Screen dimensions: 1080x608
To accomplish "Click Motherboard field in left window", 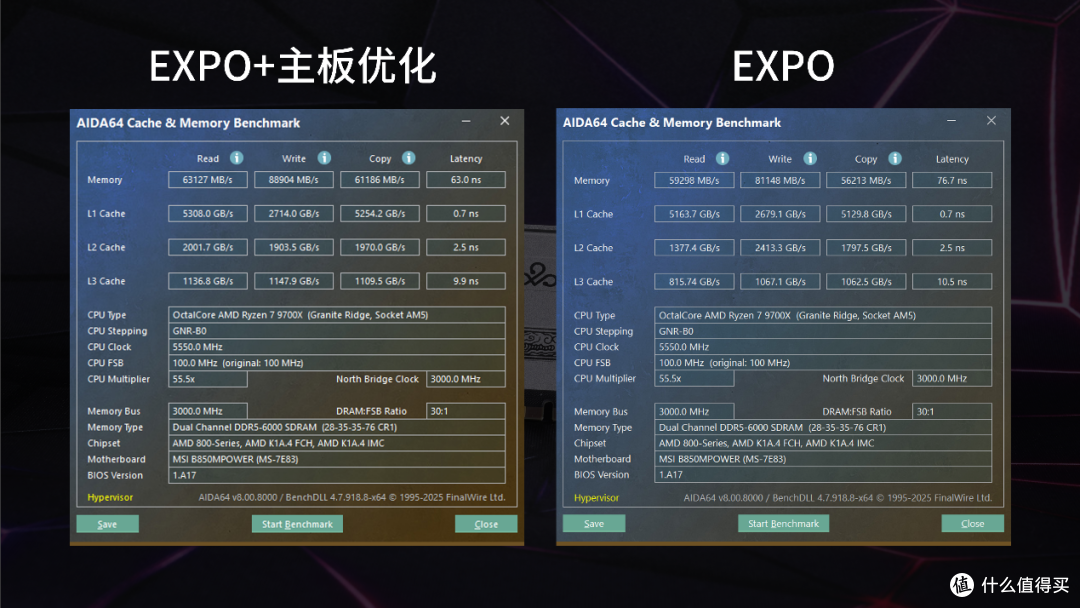I will pyautogui.click(x=337, y=459).
